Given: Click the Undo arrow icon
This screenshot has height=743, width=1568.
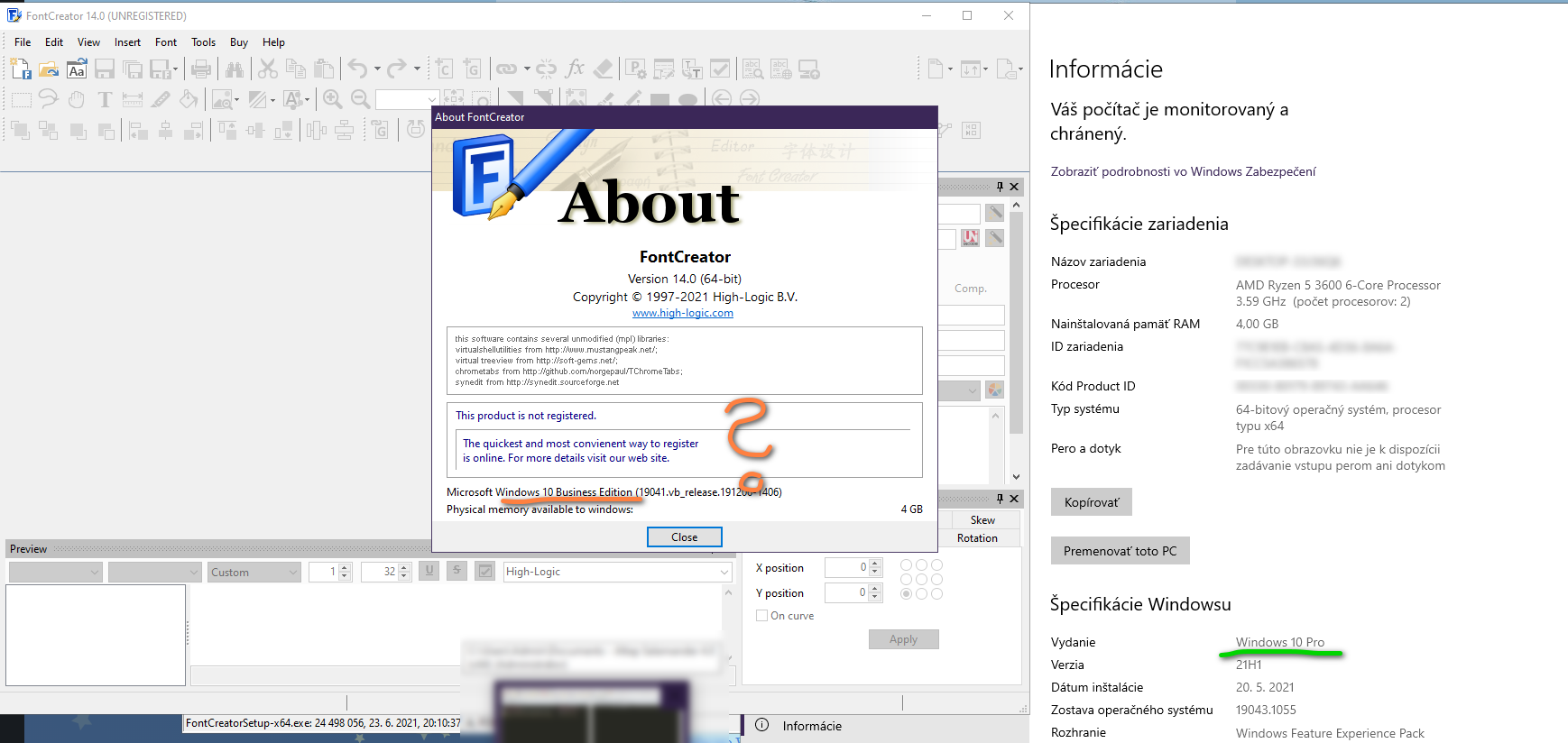Looking at the screenshot, I should [358, 69].
